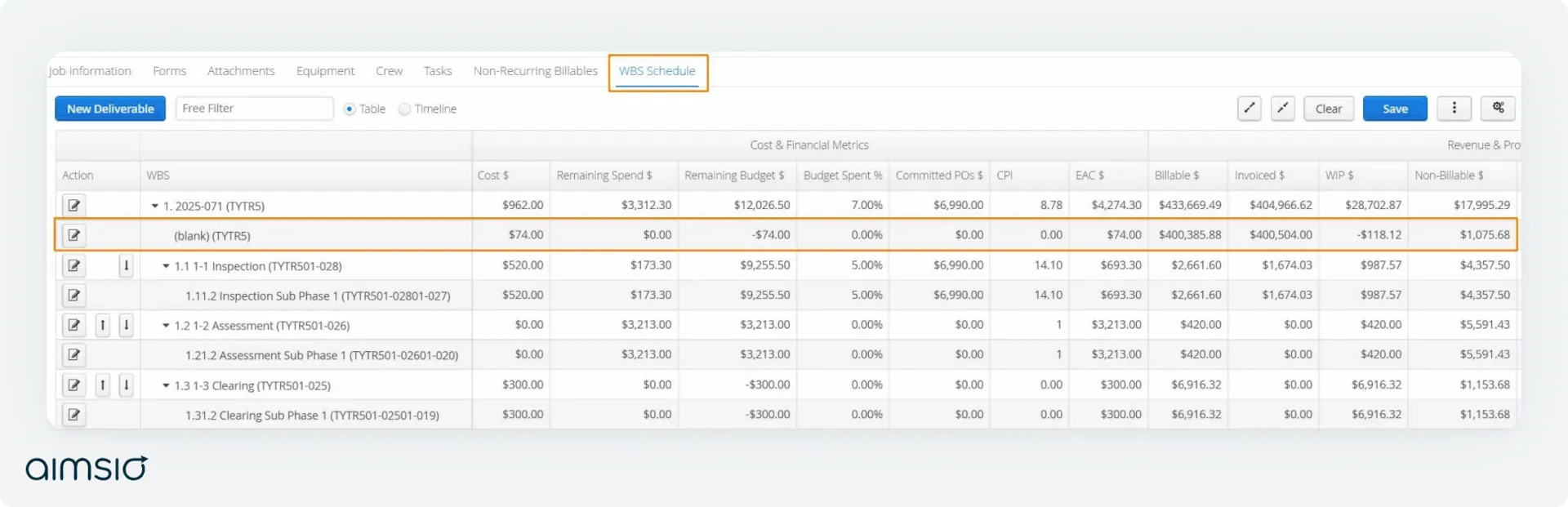The image size is (1568, 507).
Task: Click the WIP $ column header
Action: click(x=1363, y=176)
